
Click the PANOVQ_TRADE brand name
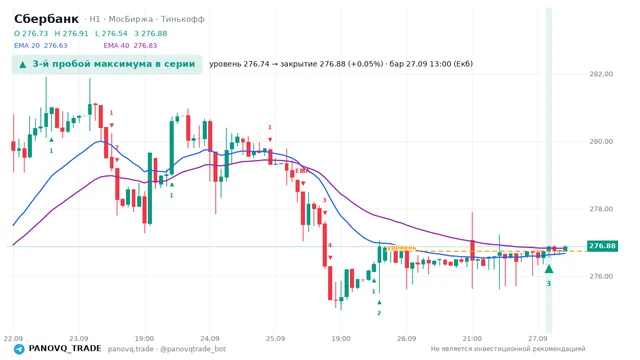pyautogui.click(x=65, y=349)
